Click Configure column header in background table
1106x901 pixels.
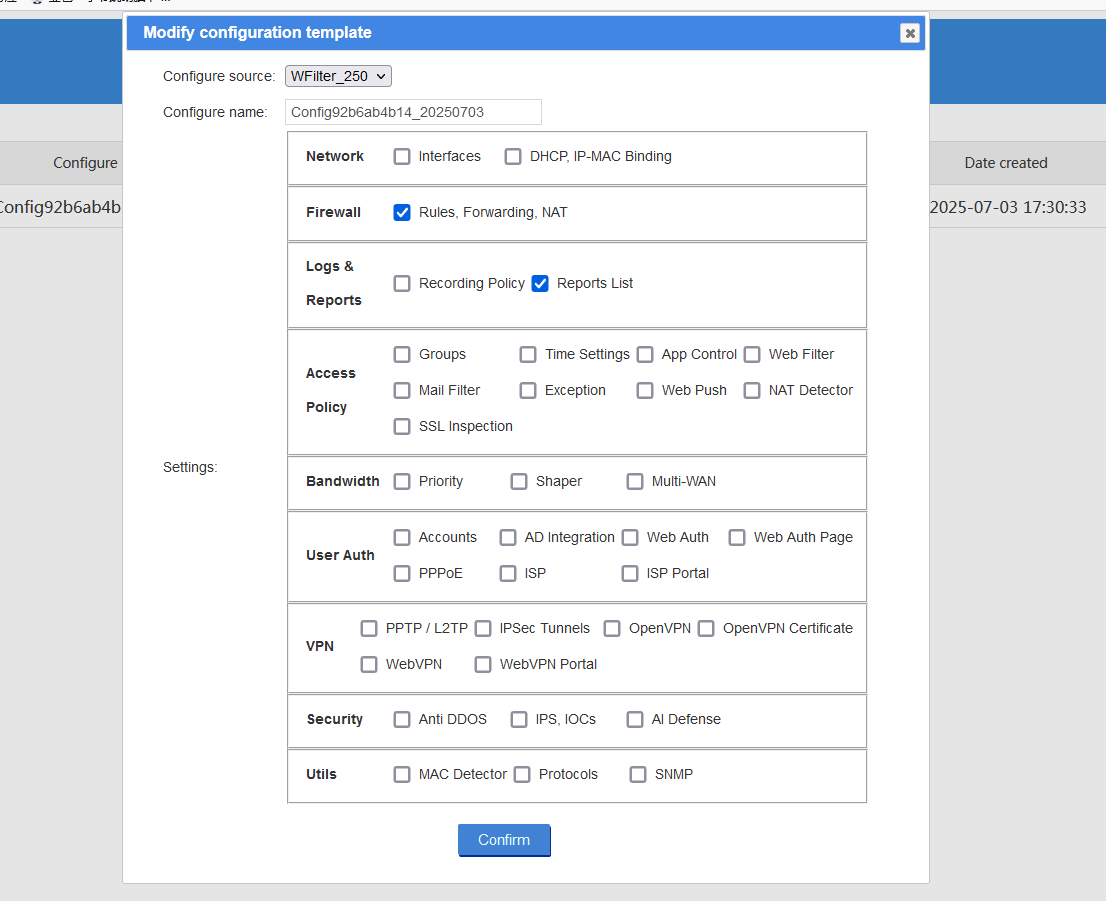pyautogui.click(x=85, y=163)
